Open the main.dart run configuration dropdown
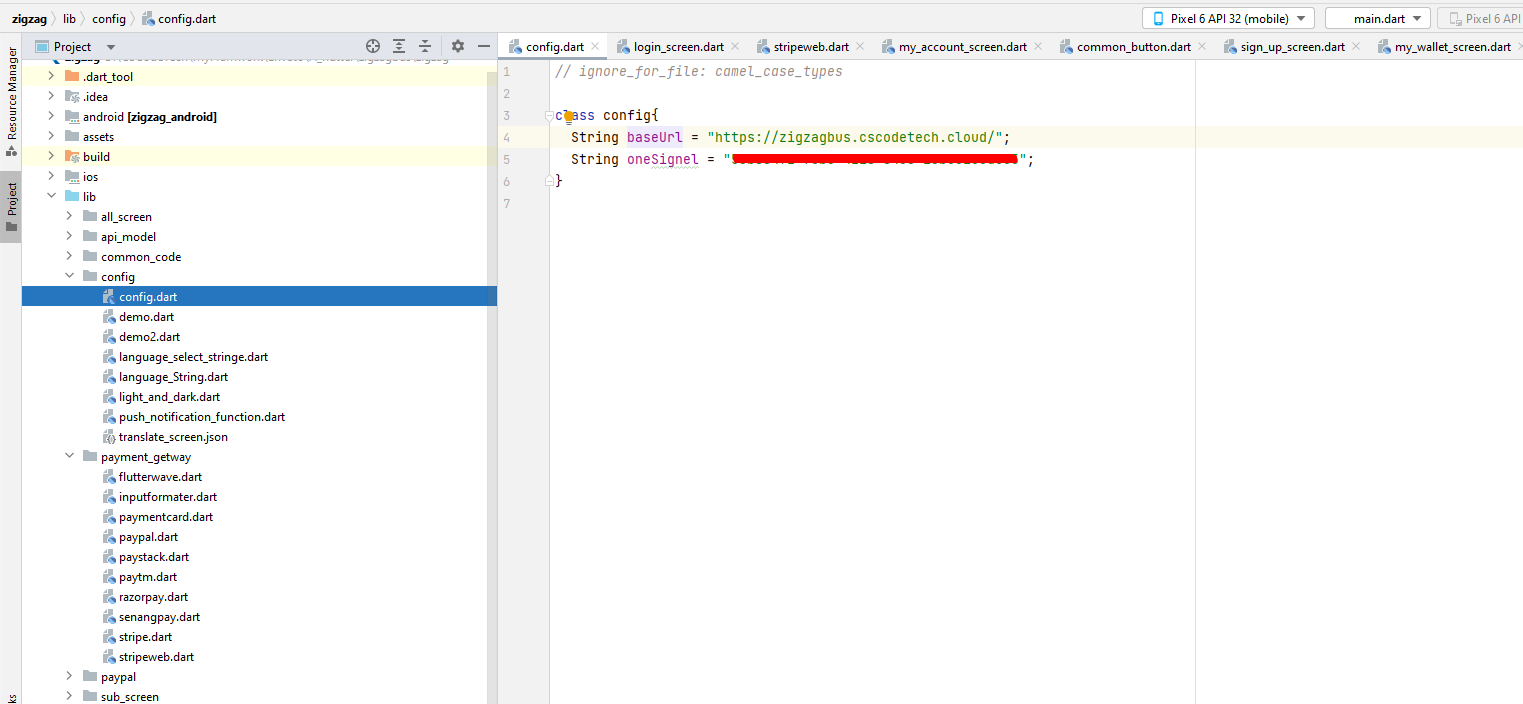The height and width of the screenshot is (704, 1523). pyautogui.click(x=1377, y=18)
